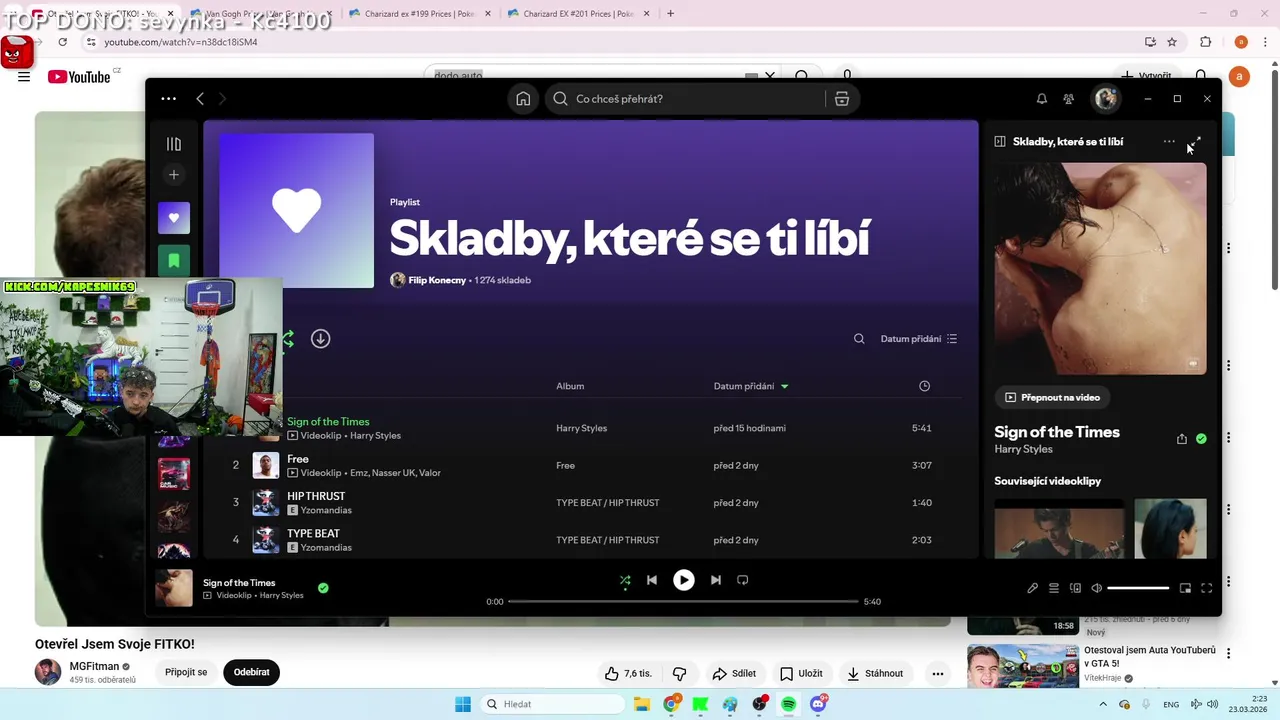Switch to the Van Gogh browser tab
This screenshot has width=1280, height=720.
(257, 14)
